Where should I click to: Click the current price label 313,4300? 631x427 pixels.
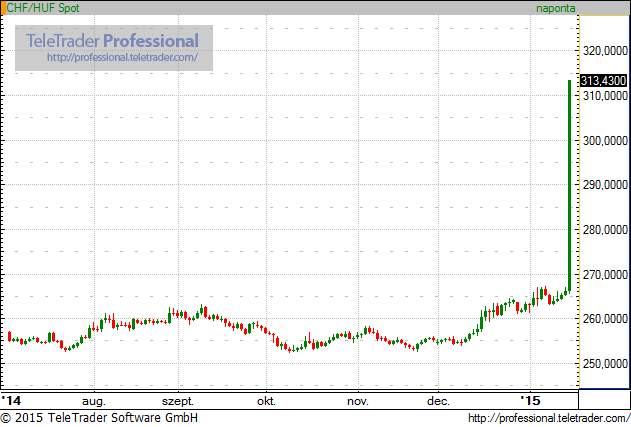(x=603, y=80)
